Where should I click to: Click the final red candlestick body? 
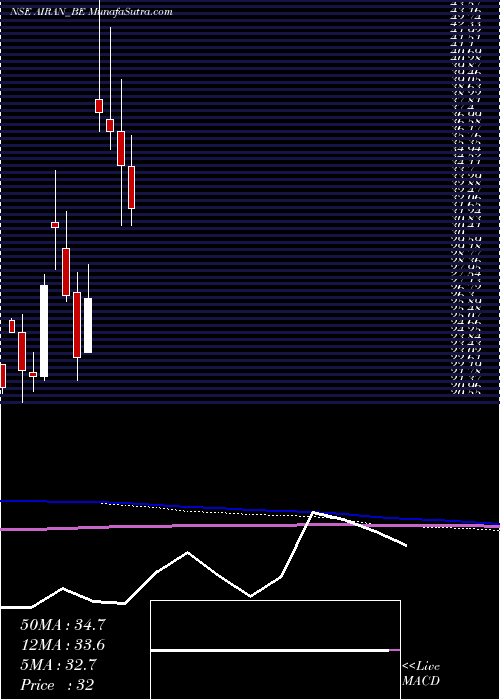point(131,187)
